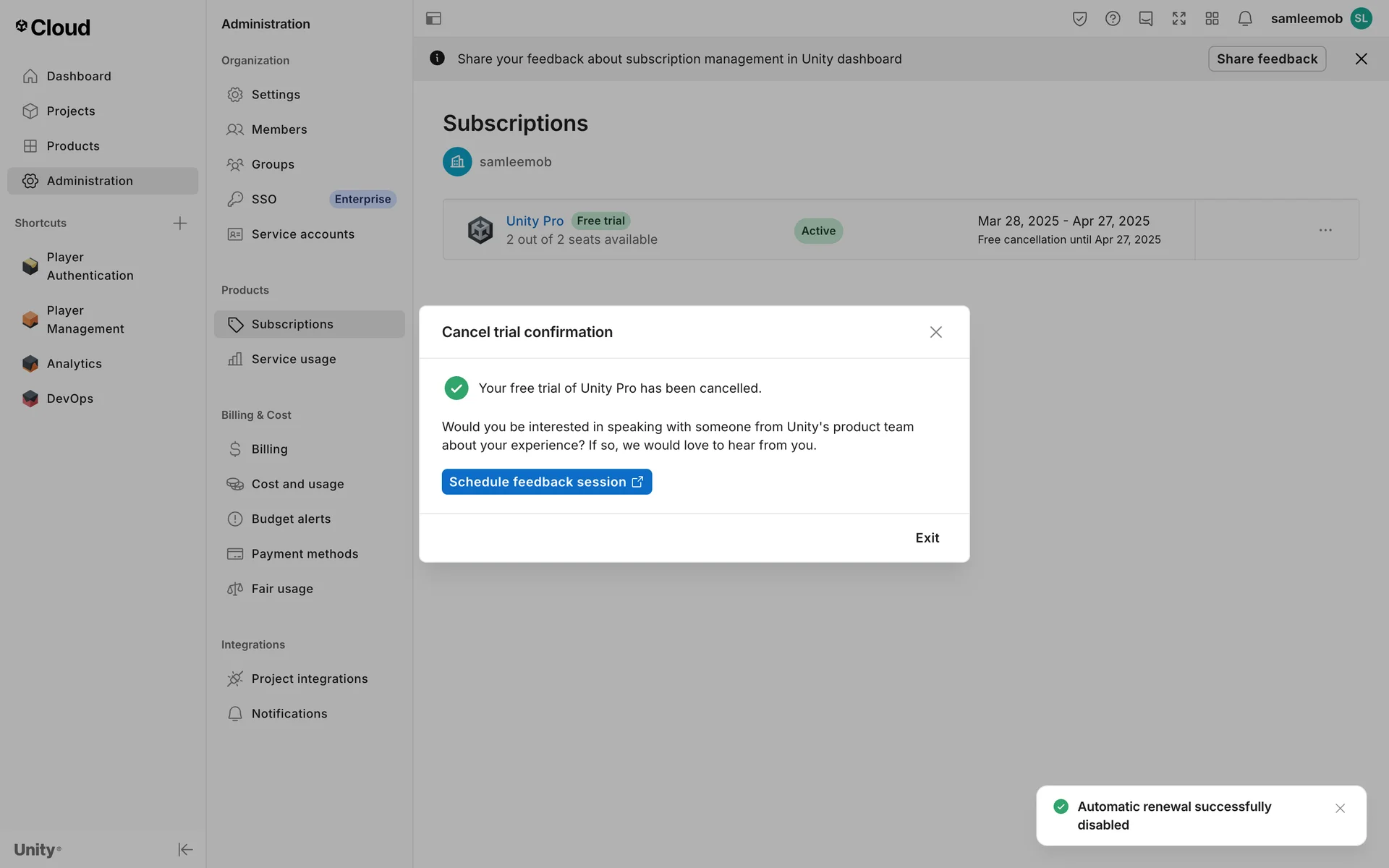Click the Share feedback button in banner
The width and height of the screenshot is (1389, 868).
coord(1266,59)
